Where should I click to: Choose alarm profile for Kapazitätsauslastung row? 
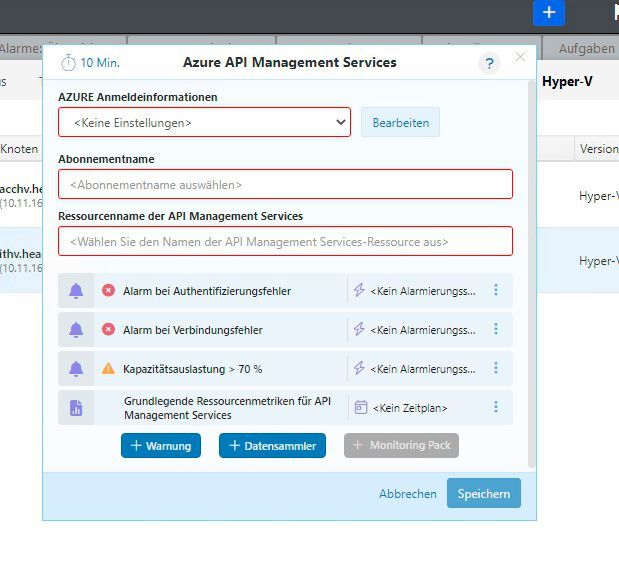point(423,369)
